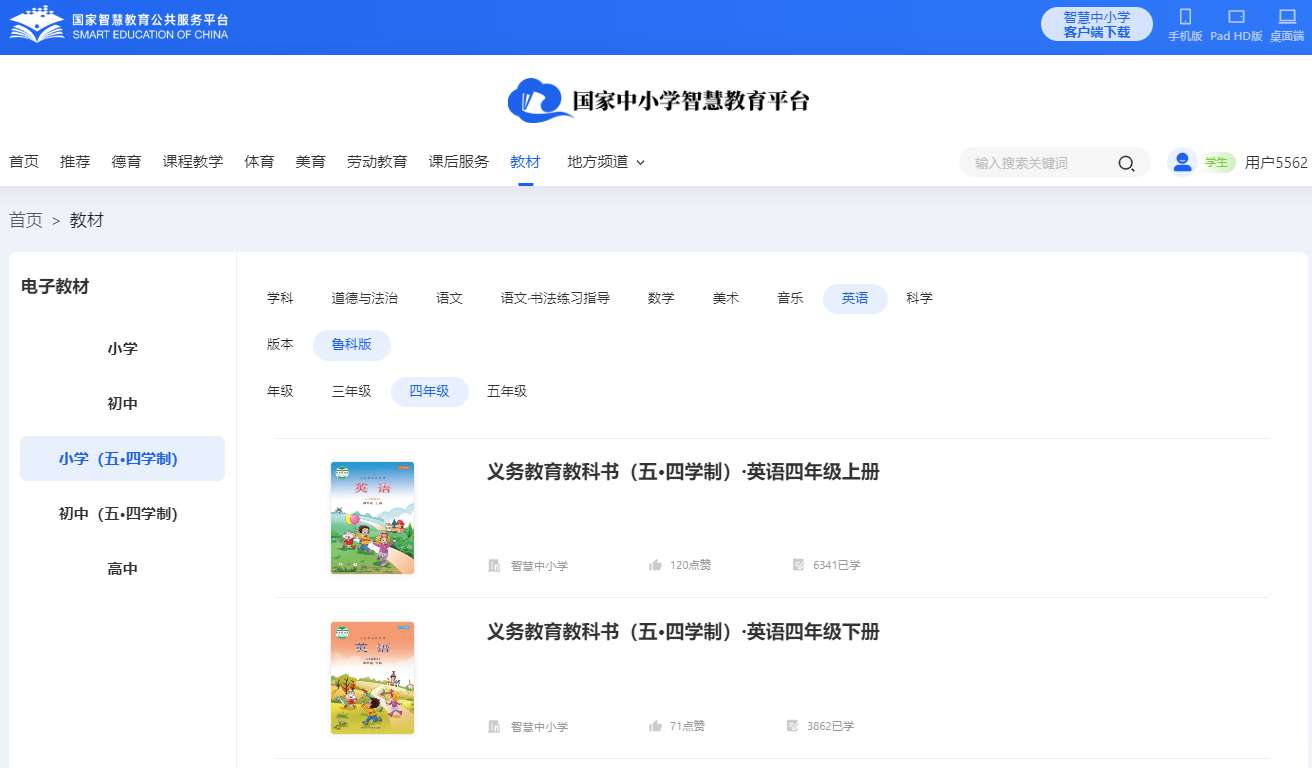
Task: Open the 用户5562 account name
Action: point(1276,163)
